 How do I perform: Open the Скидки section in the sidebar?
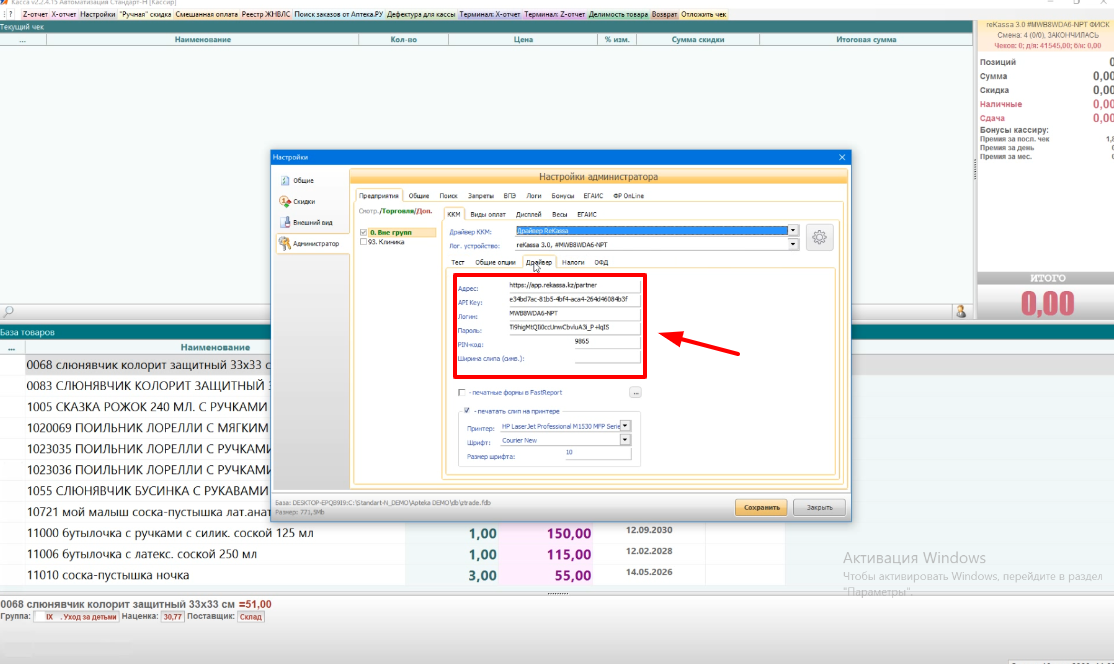pyautogui.click(x=285, y=201)
